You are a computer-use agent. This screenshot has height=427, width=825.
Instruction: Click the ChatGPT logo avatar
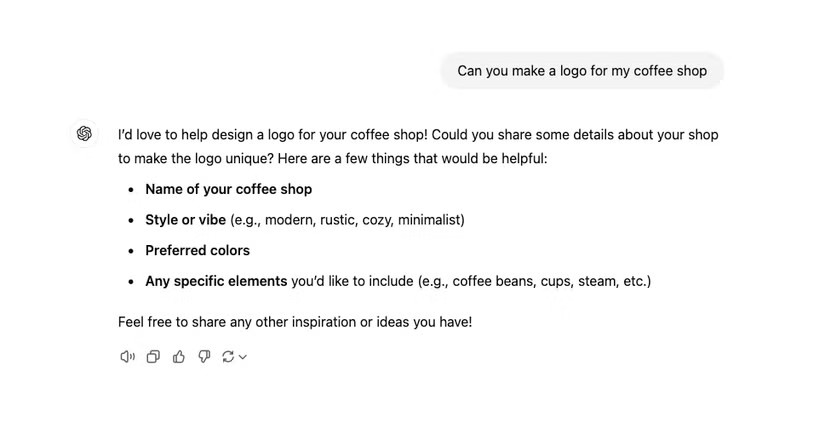tap(84, 134)
